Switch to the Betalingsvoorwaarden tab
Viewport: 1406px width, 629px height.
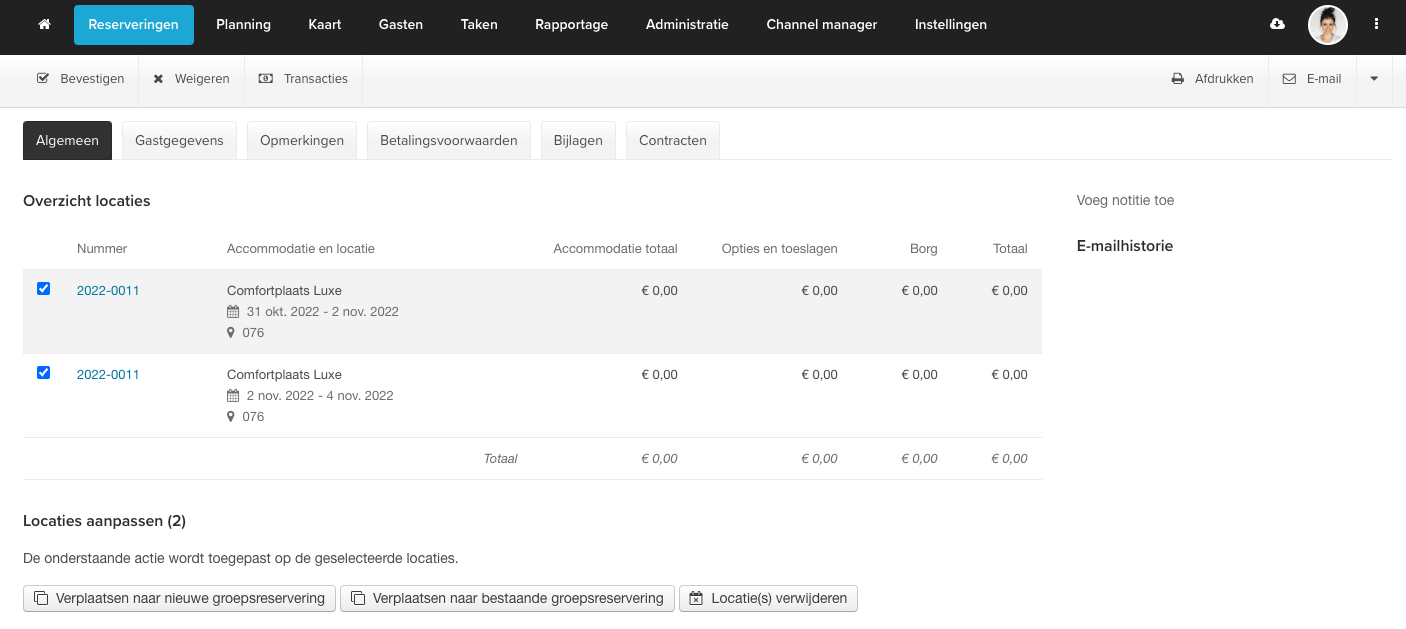pyautogui.click(x=449, y=141)
